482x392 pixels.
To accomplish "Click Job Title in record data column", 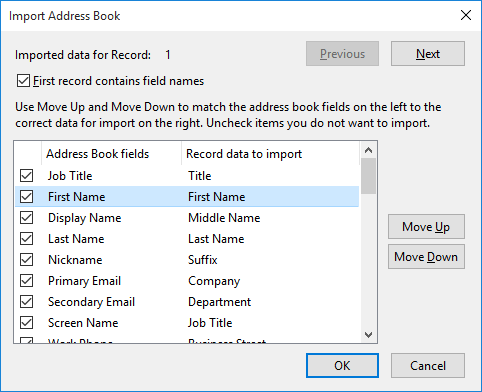I will [x=210, y=323].
